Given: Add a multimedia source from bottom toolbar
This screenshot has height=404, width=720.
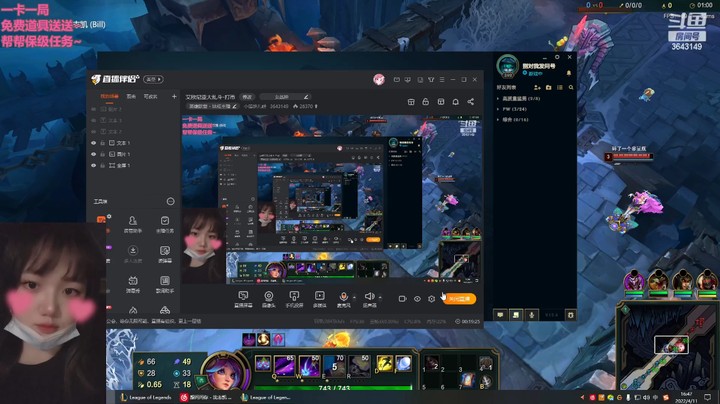Looking at the screenshot, I should pos(320,299).
